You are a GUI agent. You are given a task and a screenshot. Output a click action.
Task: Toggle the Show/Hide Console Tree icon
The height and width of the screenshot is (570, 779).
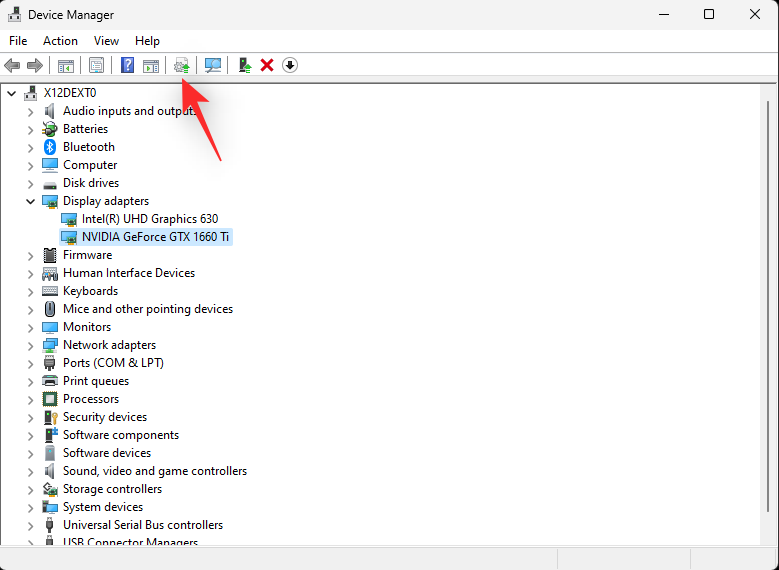tap(65, 65)
